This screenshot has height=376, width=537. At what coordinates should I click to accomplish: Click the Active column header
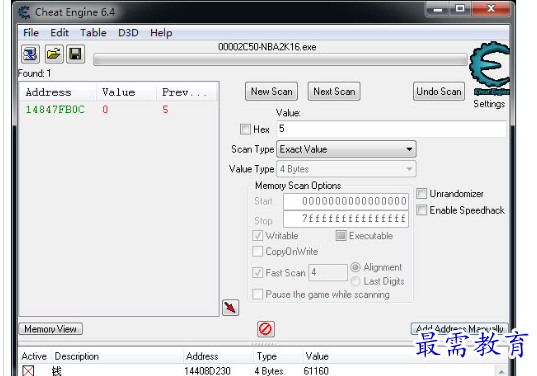pos(34,356)
